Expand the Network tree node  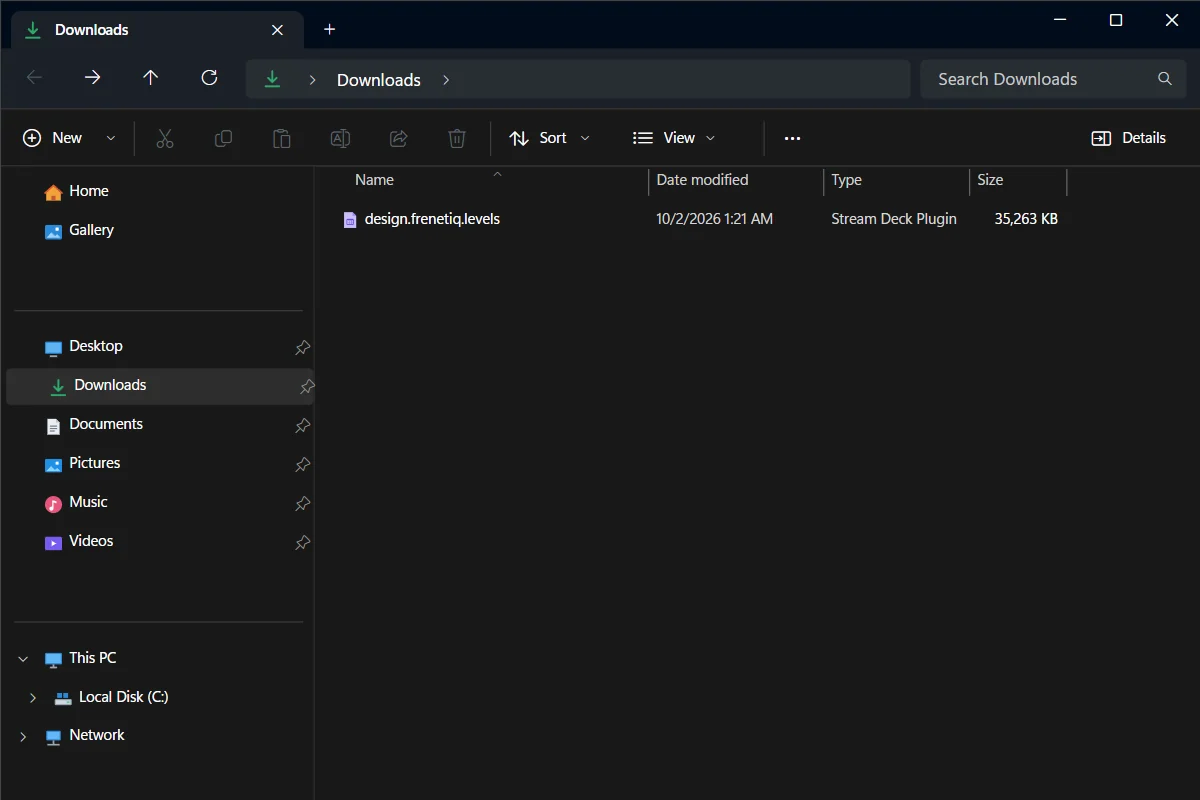23,736
